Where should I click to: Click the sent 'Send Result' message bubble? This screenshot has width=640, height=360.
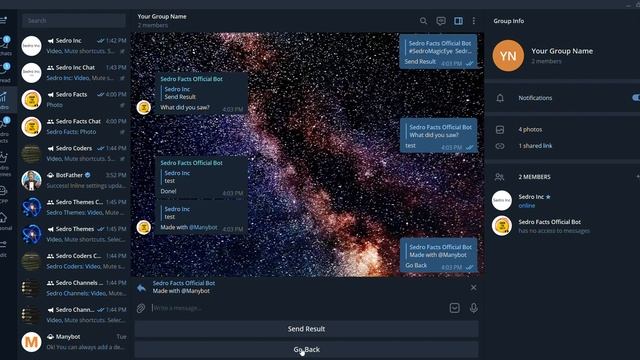[438, 51]
